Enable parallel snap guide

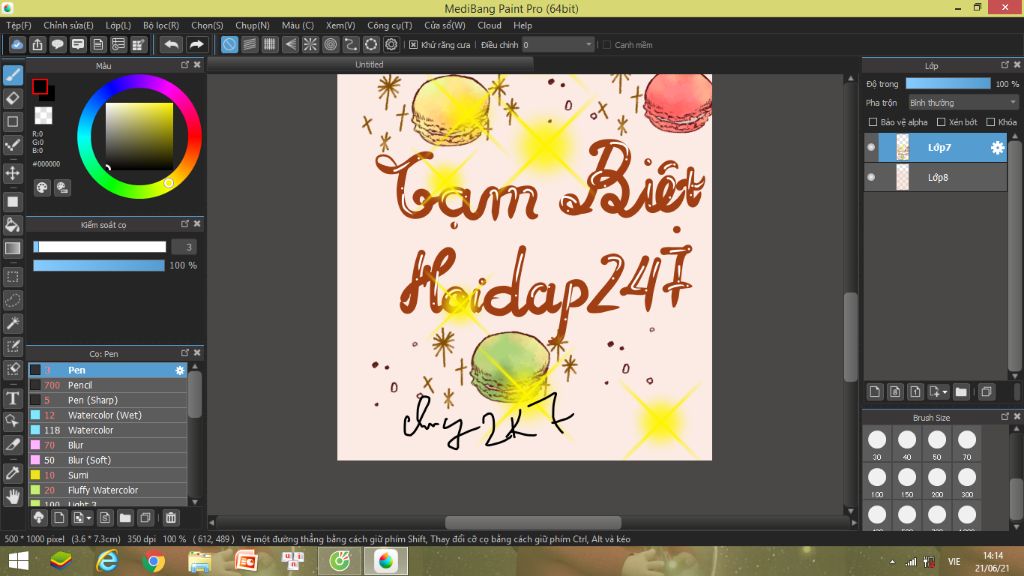point(249,44)
